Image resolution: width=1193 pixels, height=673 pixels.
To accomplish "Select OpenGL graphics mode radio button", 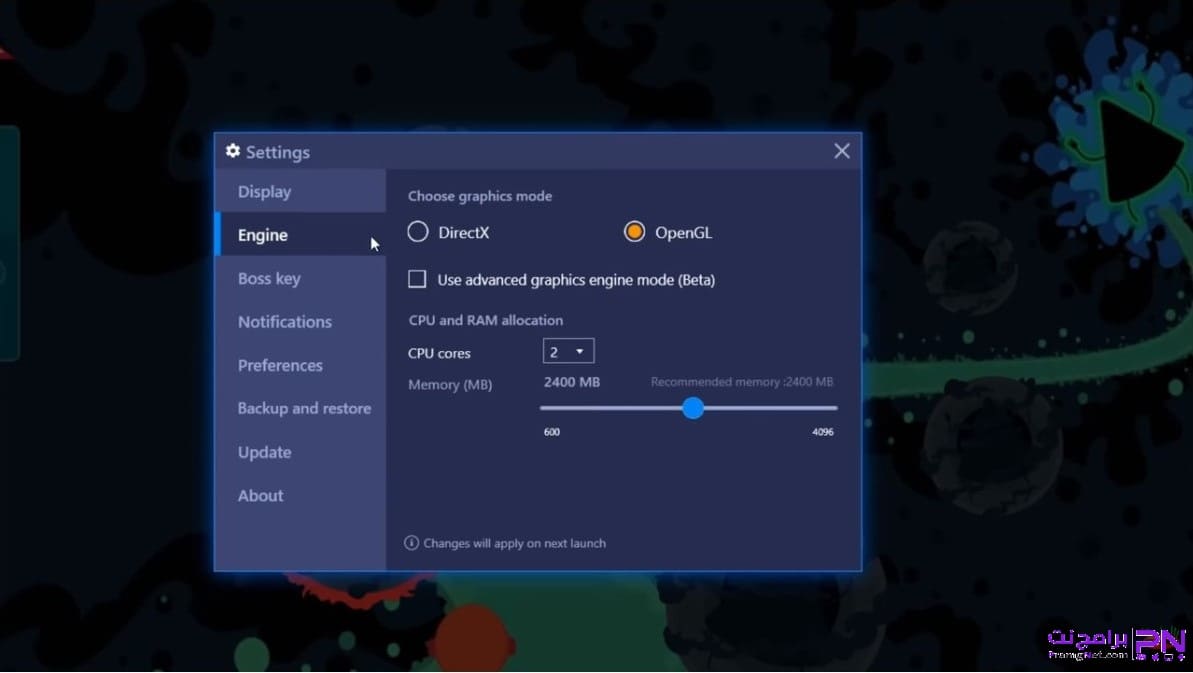I will coord(634,231).
